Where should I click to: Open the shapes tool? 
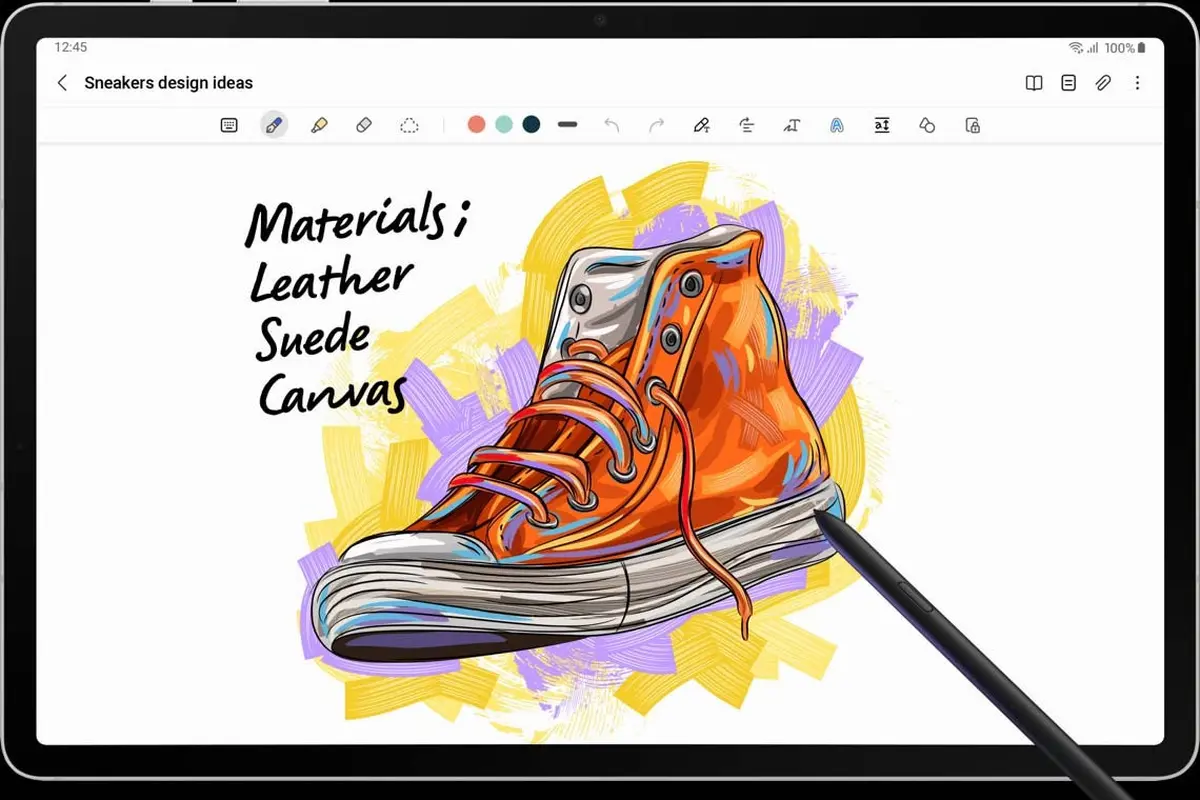click(x=927, y=125)
